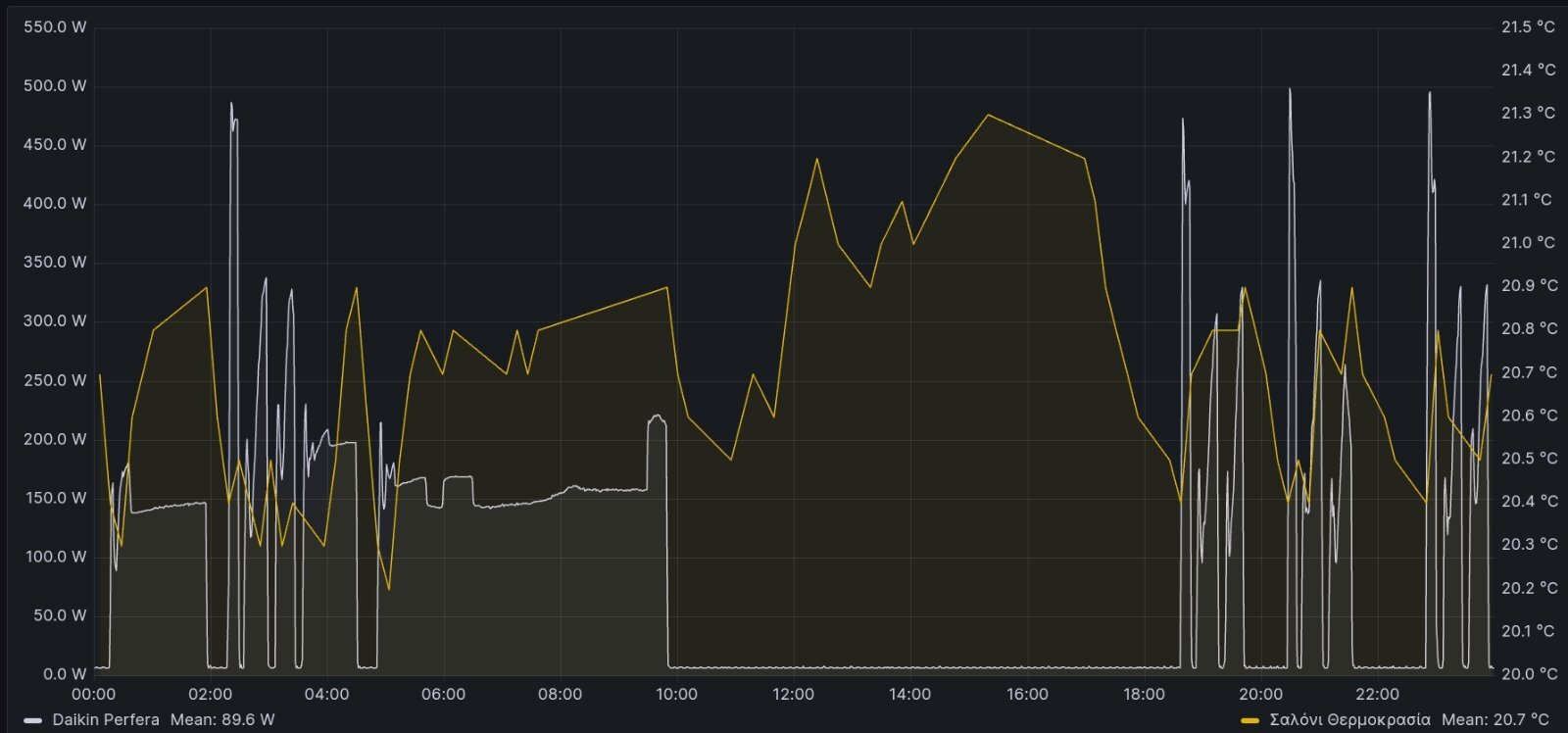This screenshot has height=733, width=1568.
Task: Click the Mean: 89.6 W legend value
Action: tap(222, 719)
